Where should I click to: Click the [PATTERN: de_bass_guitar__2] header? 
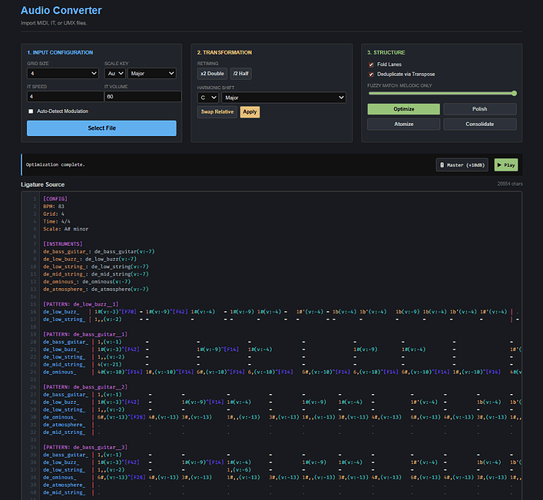coord(85,387)
